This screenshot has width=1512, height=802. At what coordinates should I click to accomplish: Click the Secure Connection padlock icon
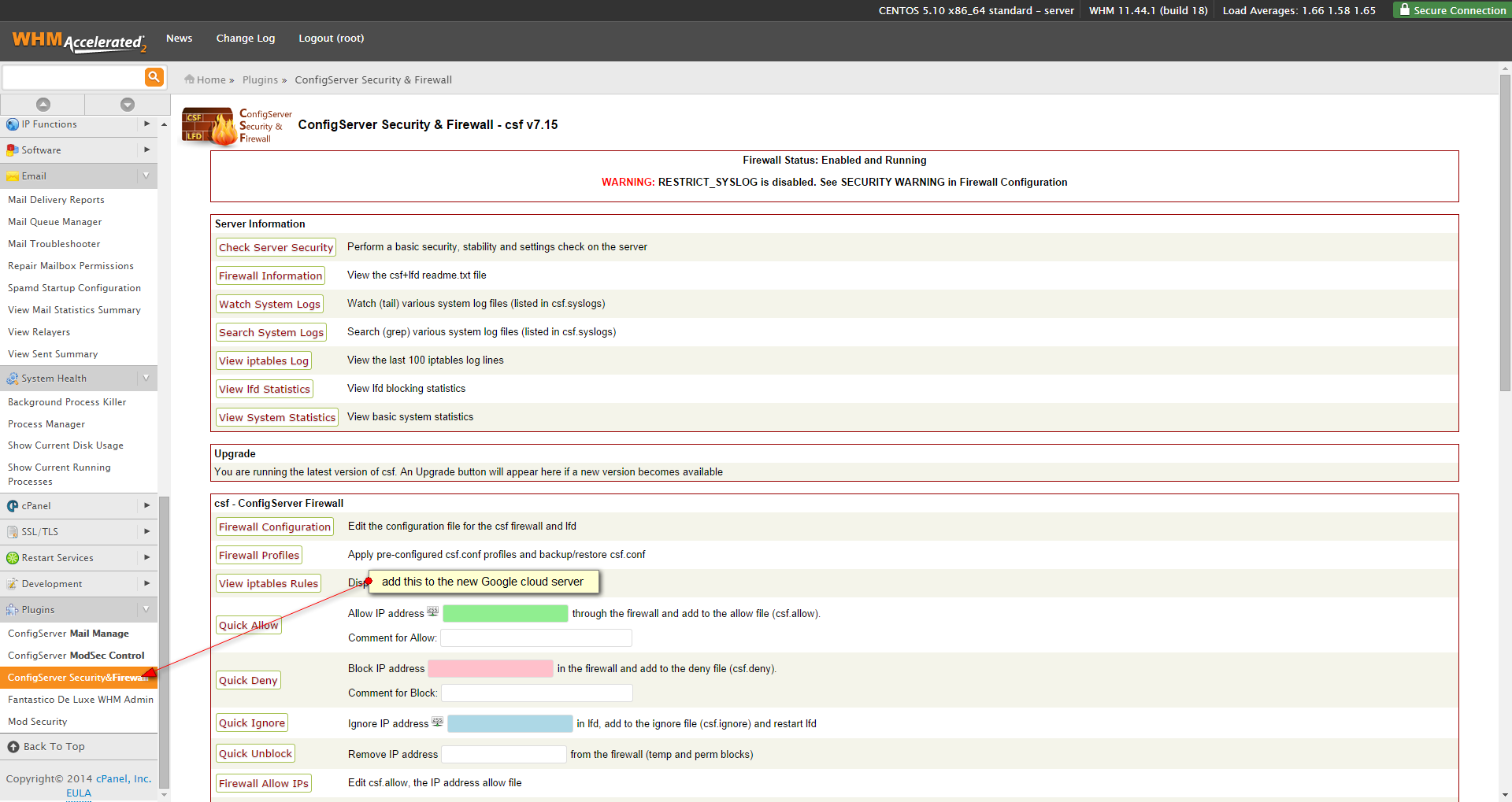click(1404, 9)
